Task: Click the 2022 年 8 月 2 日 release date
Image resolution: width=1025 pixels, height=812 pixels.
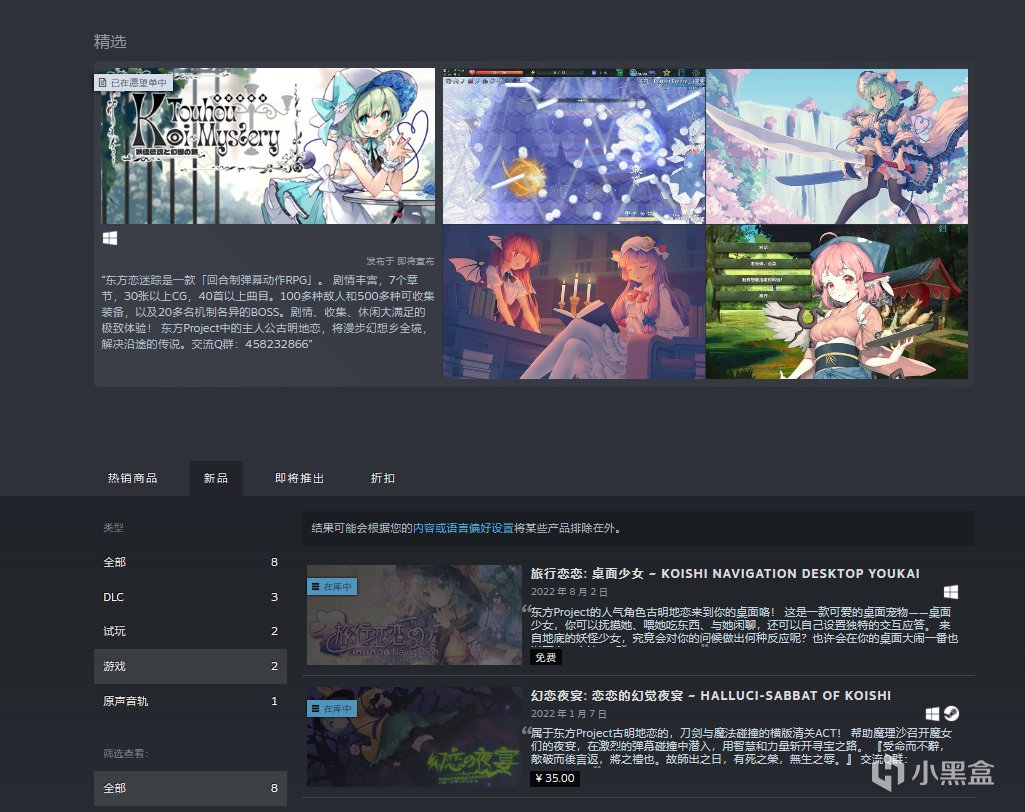Action: (x=569, y=592)
